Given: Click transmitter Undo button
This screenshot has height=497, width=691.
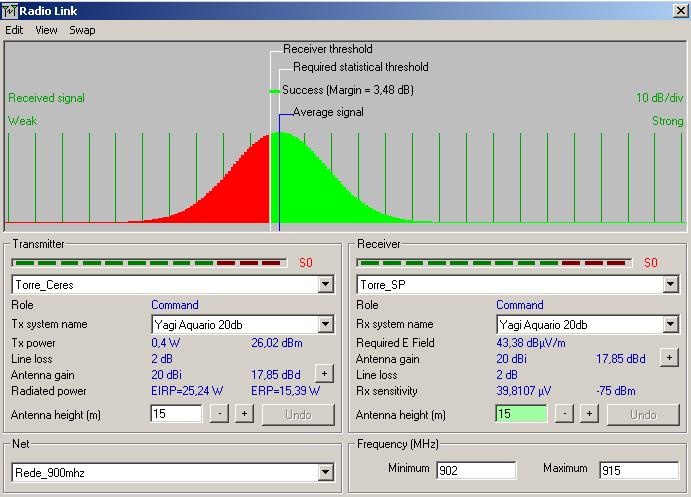Looking at the screenshot, I should (x=298, y=415).
